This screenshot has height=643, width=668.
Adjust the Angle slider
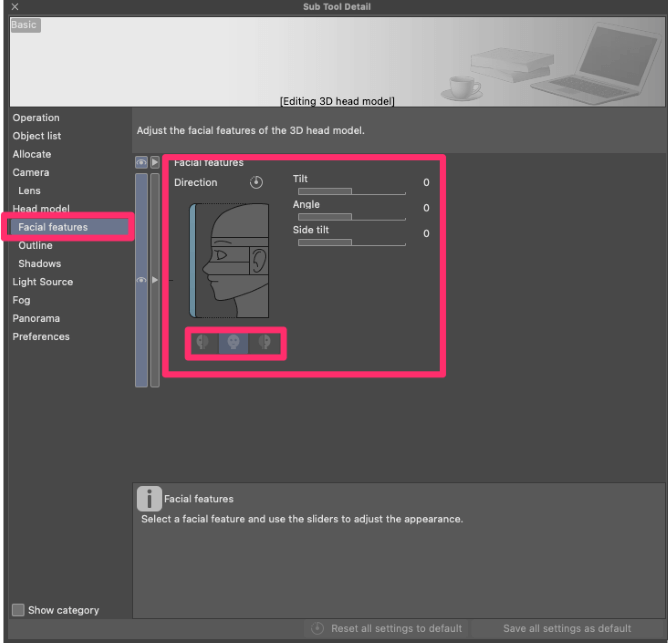coord(351,217)
